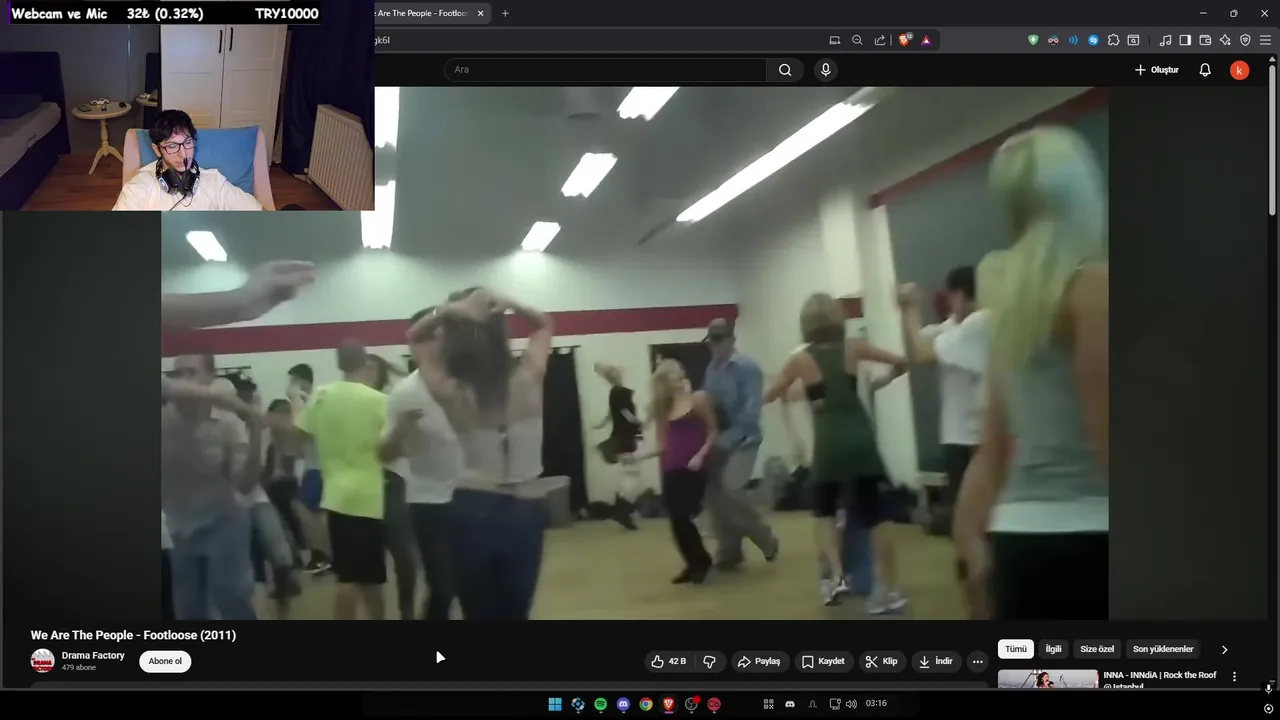Click the We Are The People video title

coord(133,635)
